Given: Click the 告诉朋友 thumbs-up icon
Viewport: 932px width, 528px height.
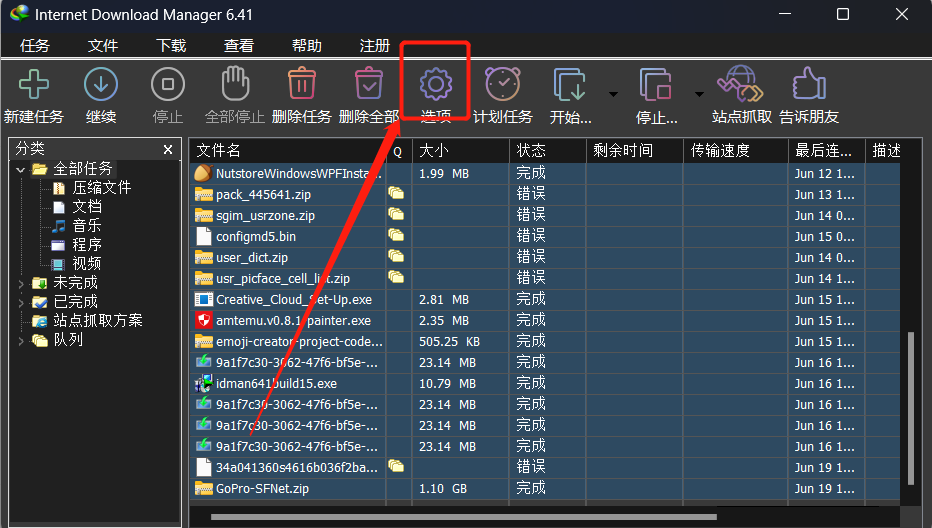Looking at the screenshot, I should pyautogui.click(x=809, y=83).
